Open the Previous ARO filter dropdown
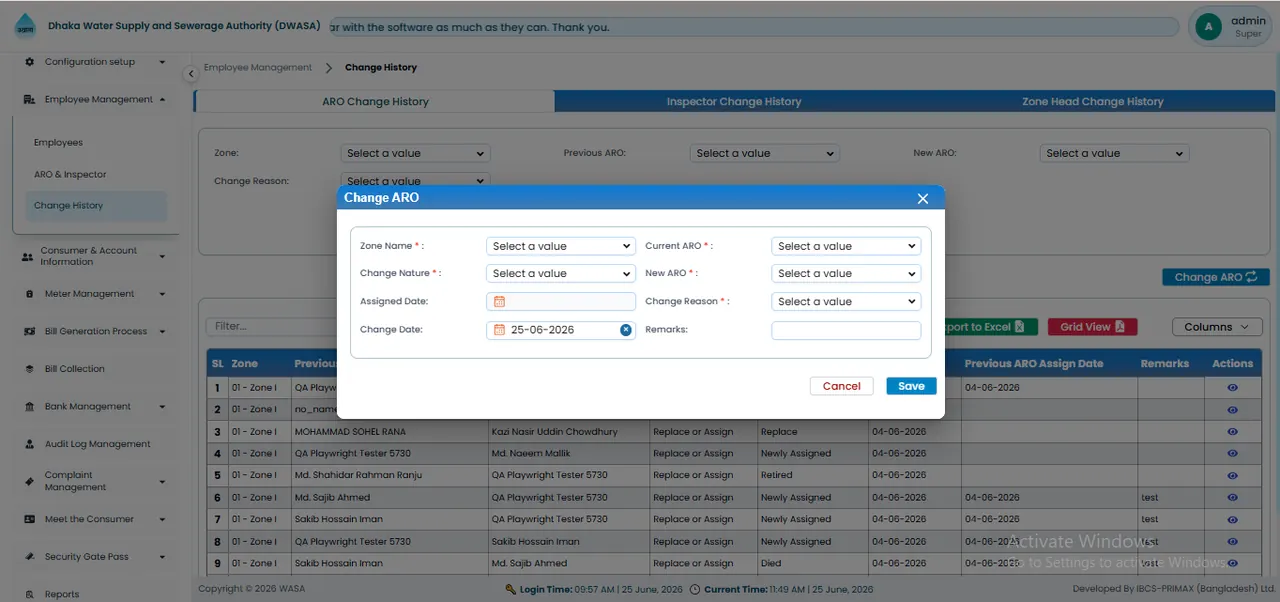The width and height of the screenshot is (1280, 602). click(x=764, y=153)
